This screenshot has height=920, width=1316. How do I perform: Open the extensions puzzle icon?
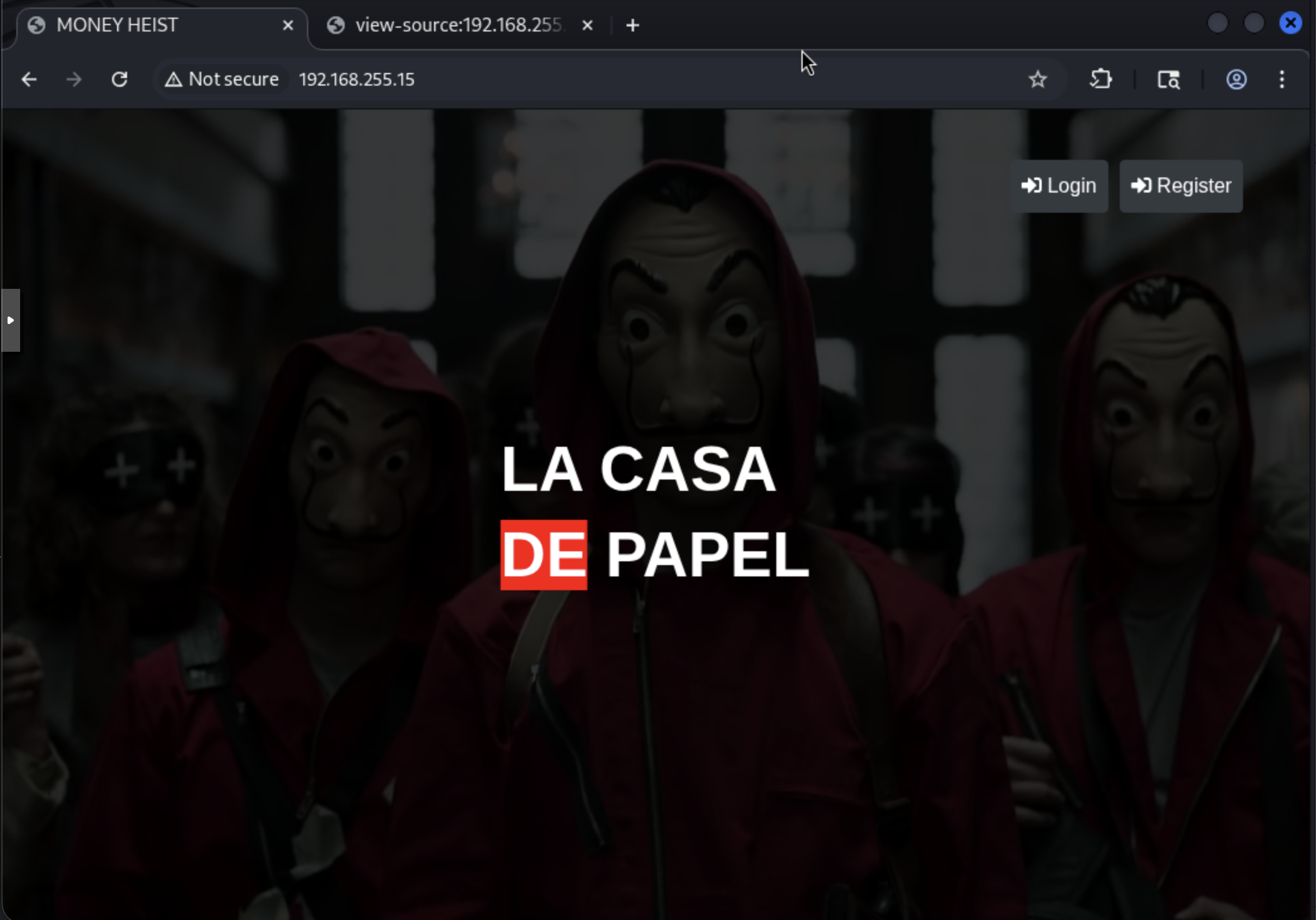click(1101, 79)
